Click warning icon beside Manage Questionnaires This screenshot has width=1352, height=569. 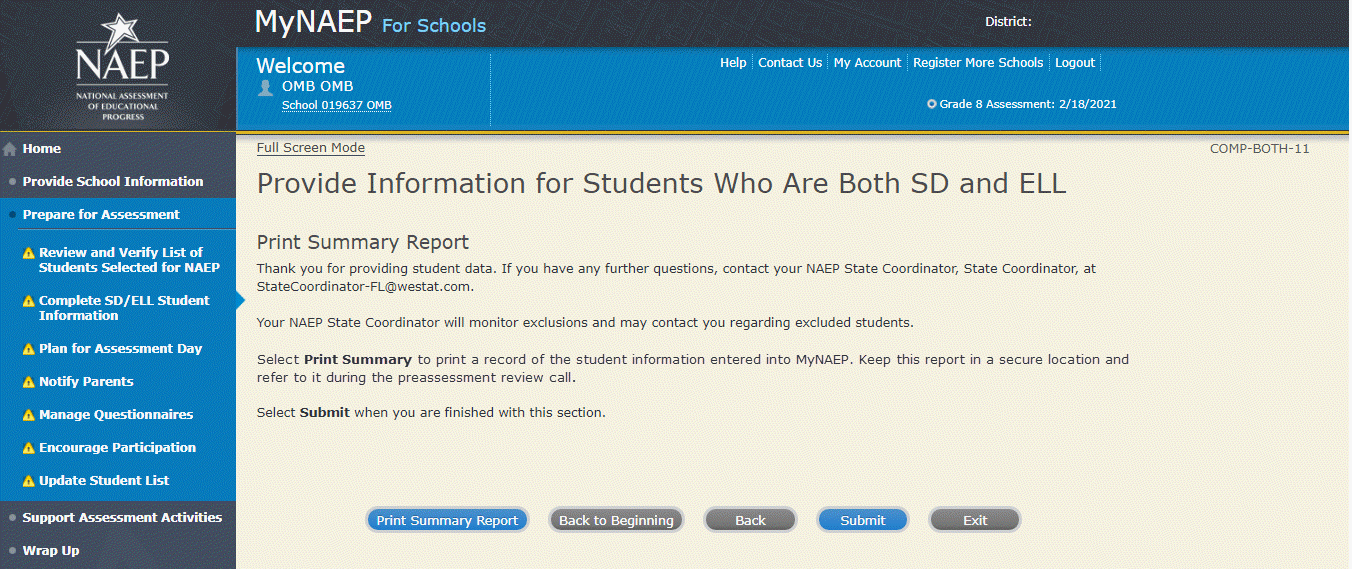tap(29, 415)
